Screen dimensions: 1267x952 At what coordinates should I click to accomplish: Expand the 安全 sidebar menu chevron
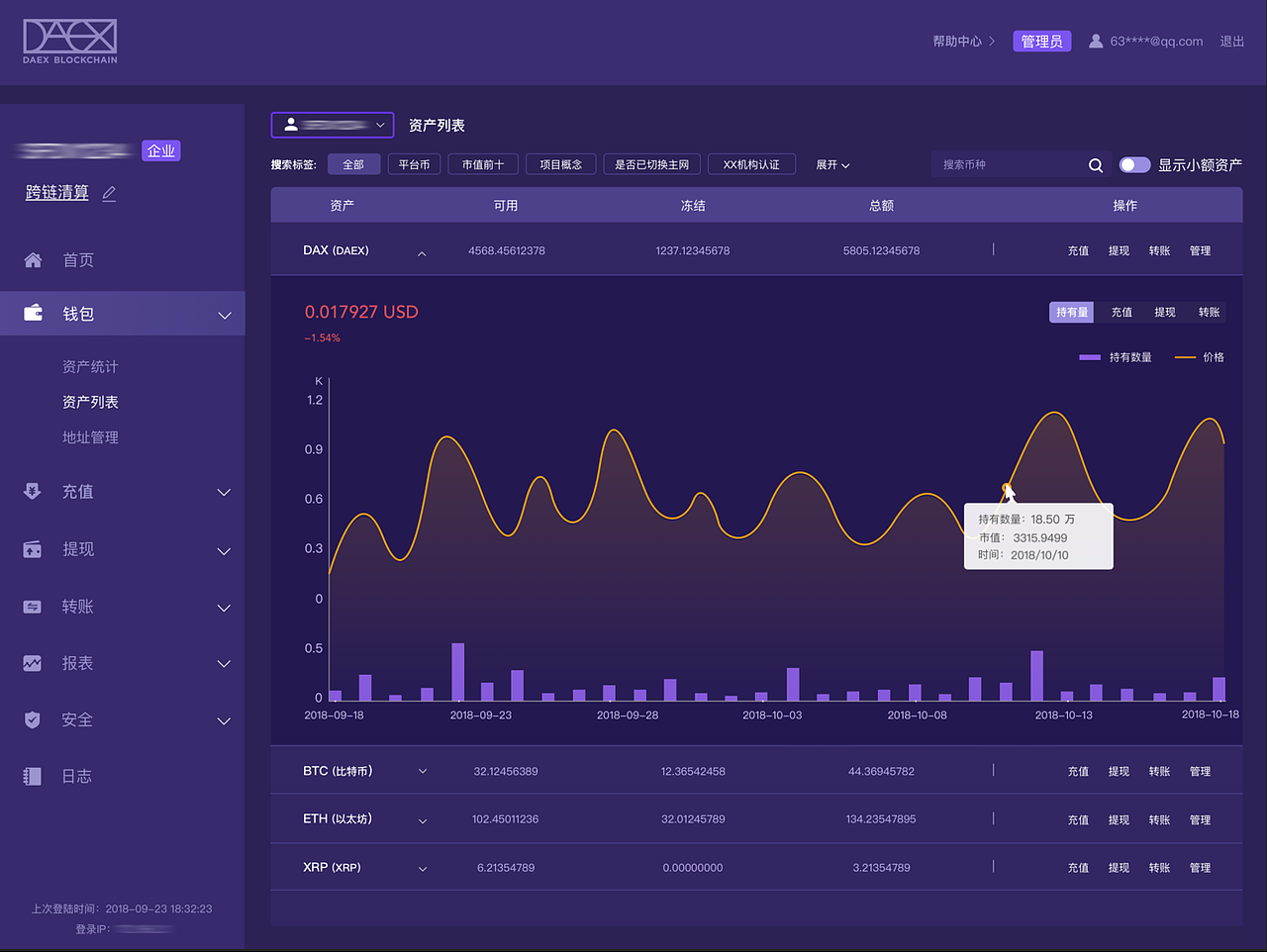point(225,720)
